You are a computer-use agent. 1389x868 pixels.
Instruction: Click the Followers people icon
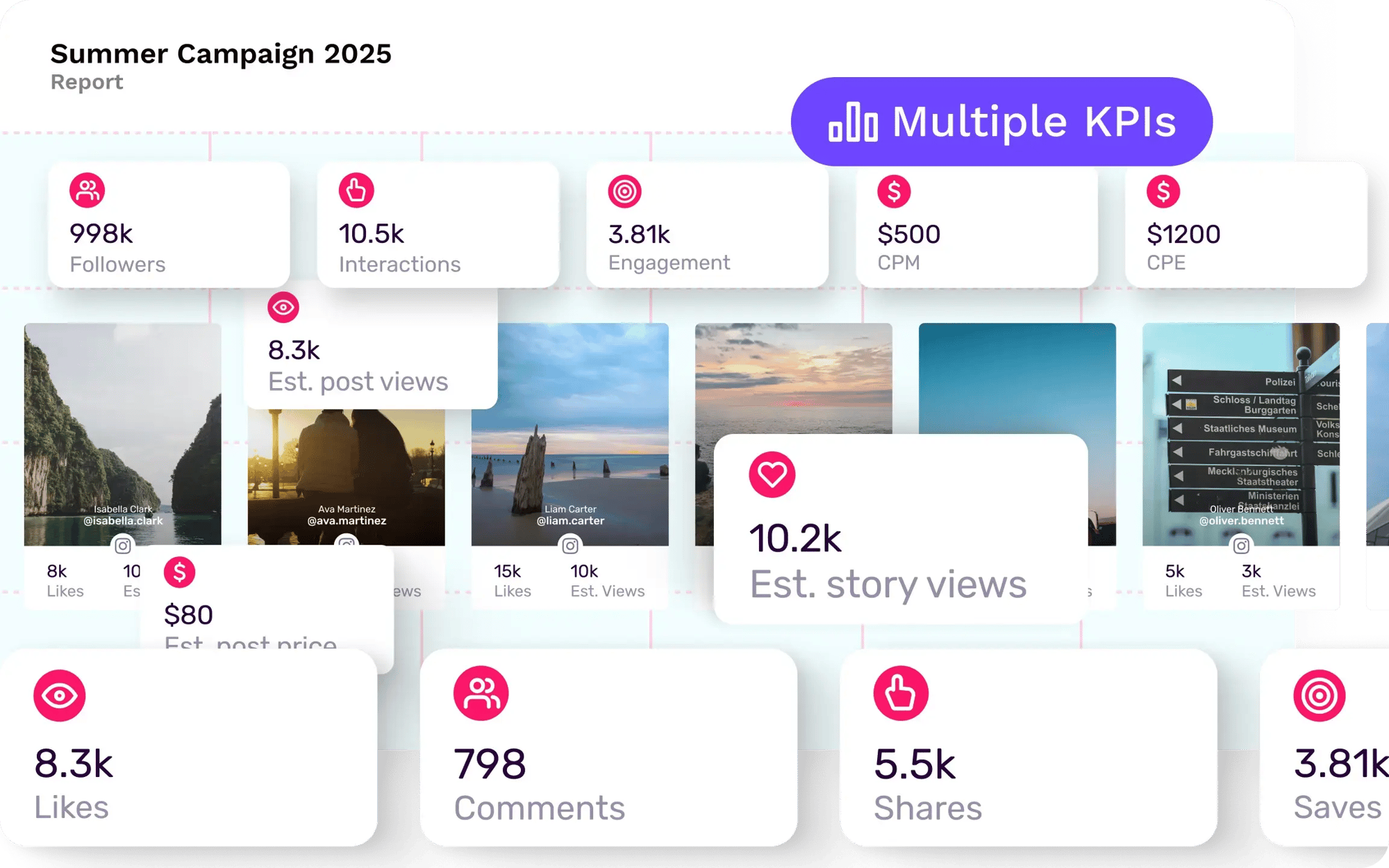point(87,190)
